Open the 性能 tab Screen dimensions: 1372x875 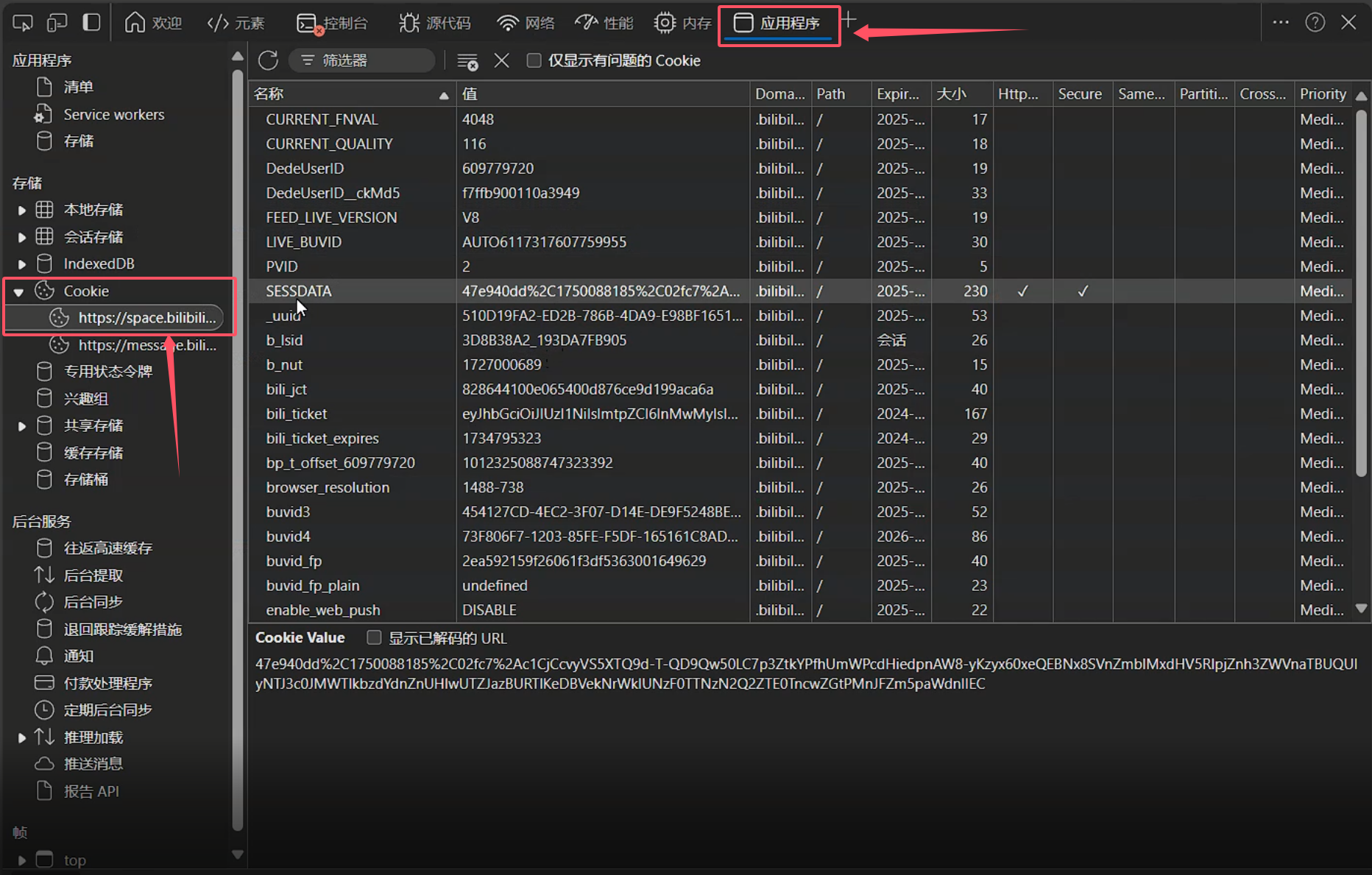coord(604,23)
